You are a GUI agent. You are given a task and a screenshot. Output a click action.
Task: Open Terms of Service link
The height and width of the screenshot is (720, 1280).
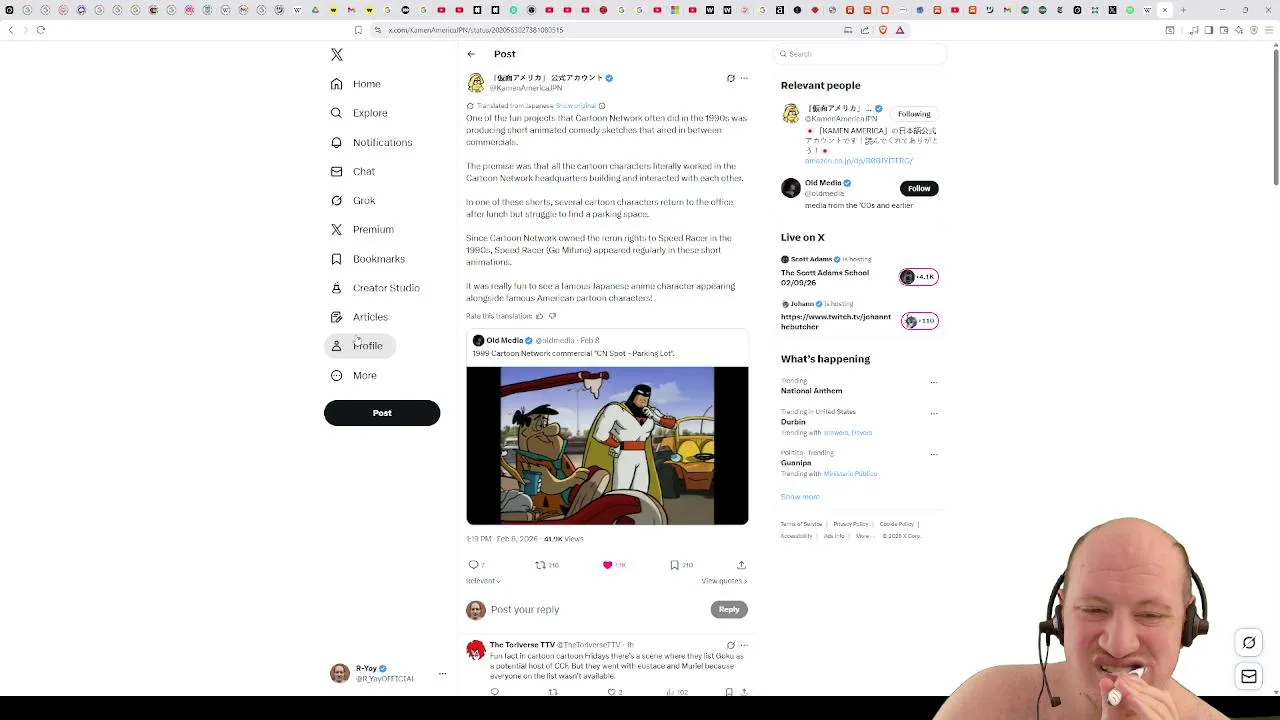[x=801, y=524]
